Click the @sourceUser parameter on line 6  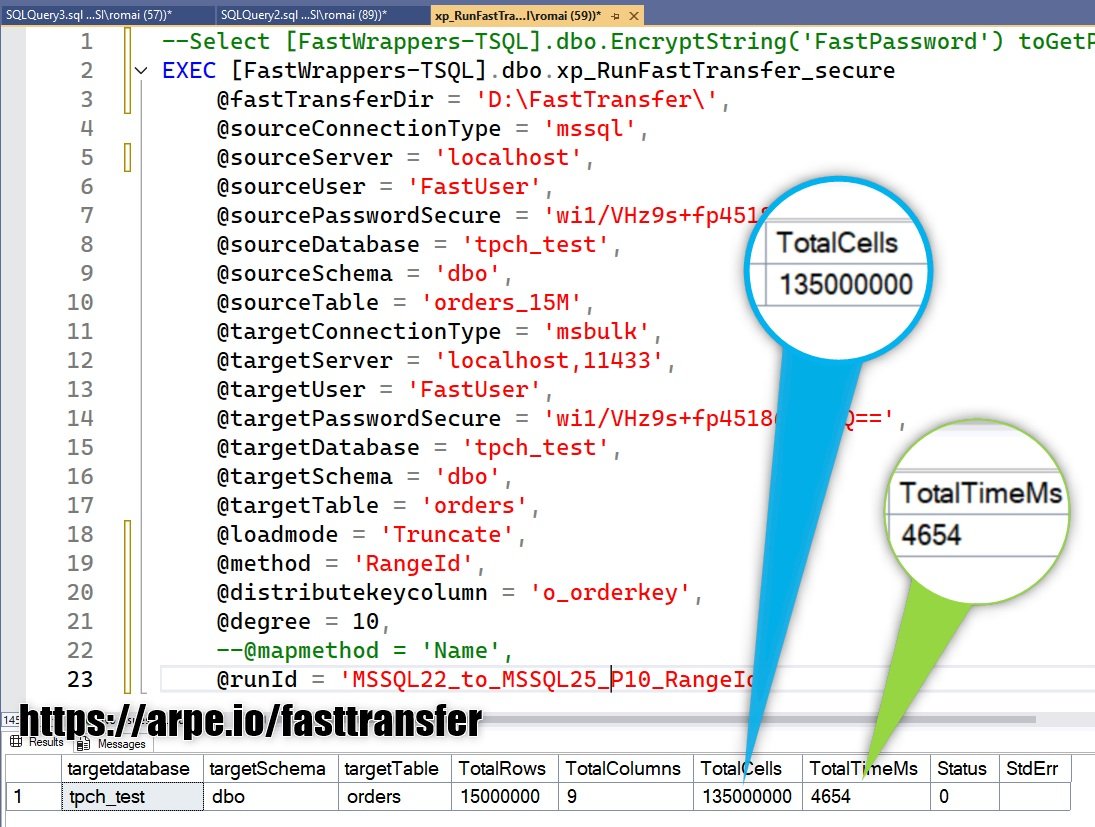pyautogui.click(x=291, y=186)
